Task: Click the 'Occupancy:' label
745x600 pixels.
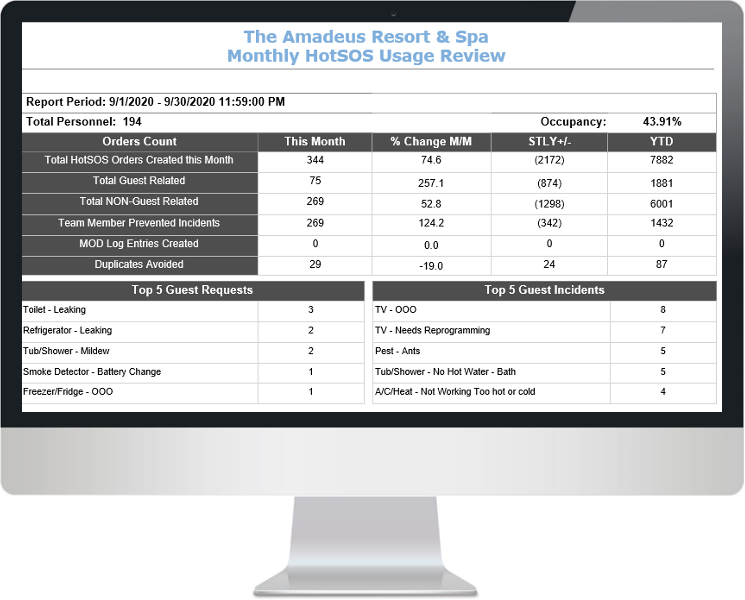Action: point(573,122)
